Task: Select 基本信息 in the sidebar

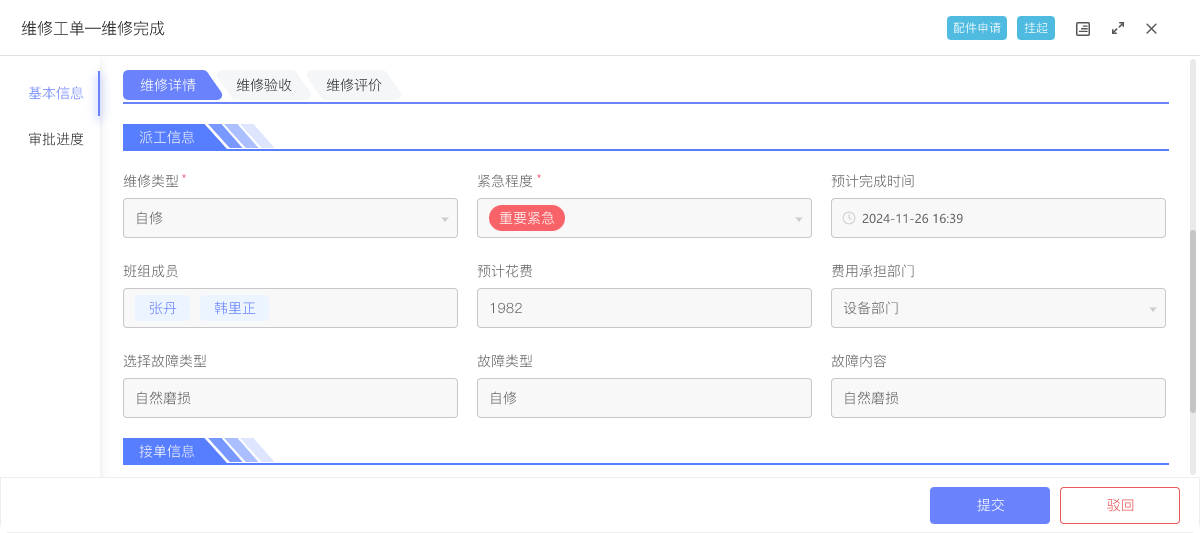Action: click(56, 93)
